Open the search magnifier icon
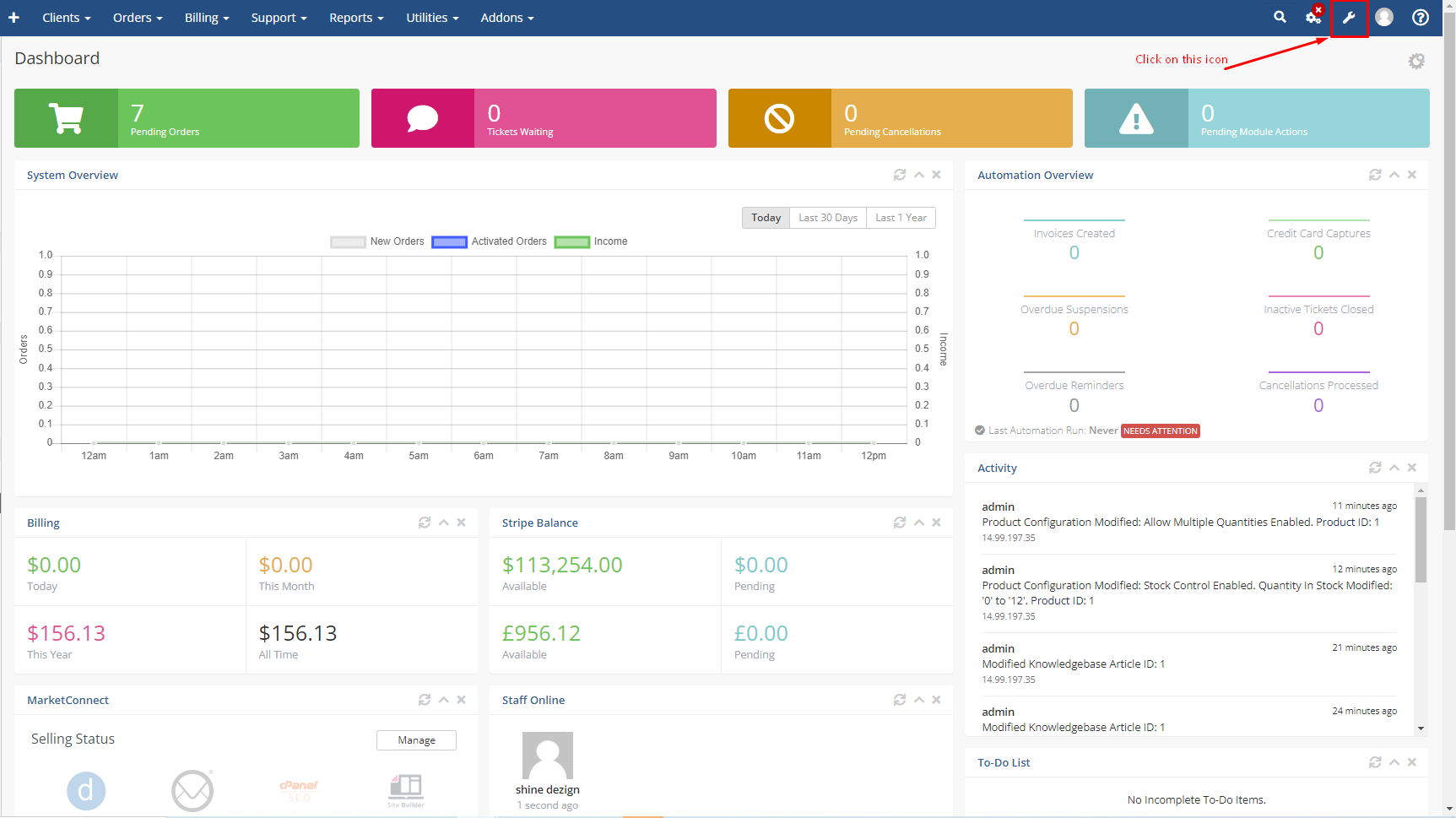The height and width of the screenshot is (818, 1456). coord(1280,17)
